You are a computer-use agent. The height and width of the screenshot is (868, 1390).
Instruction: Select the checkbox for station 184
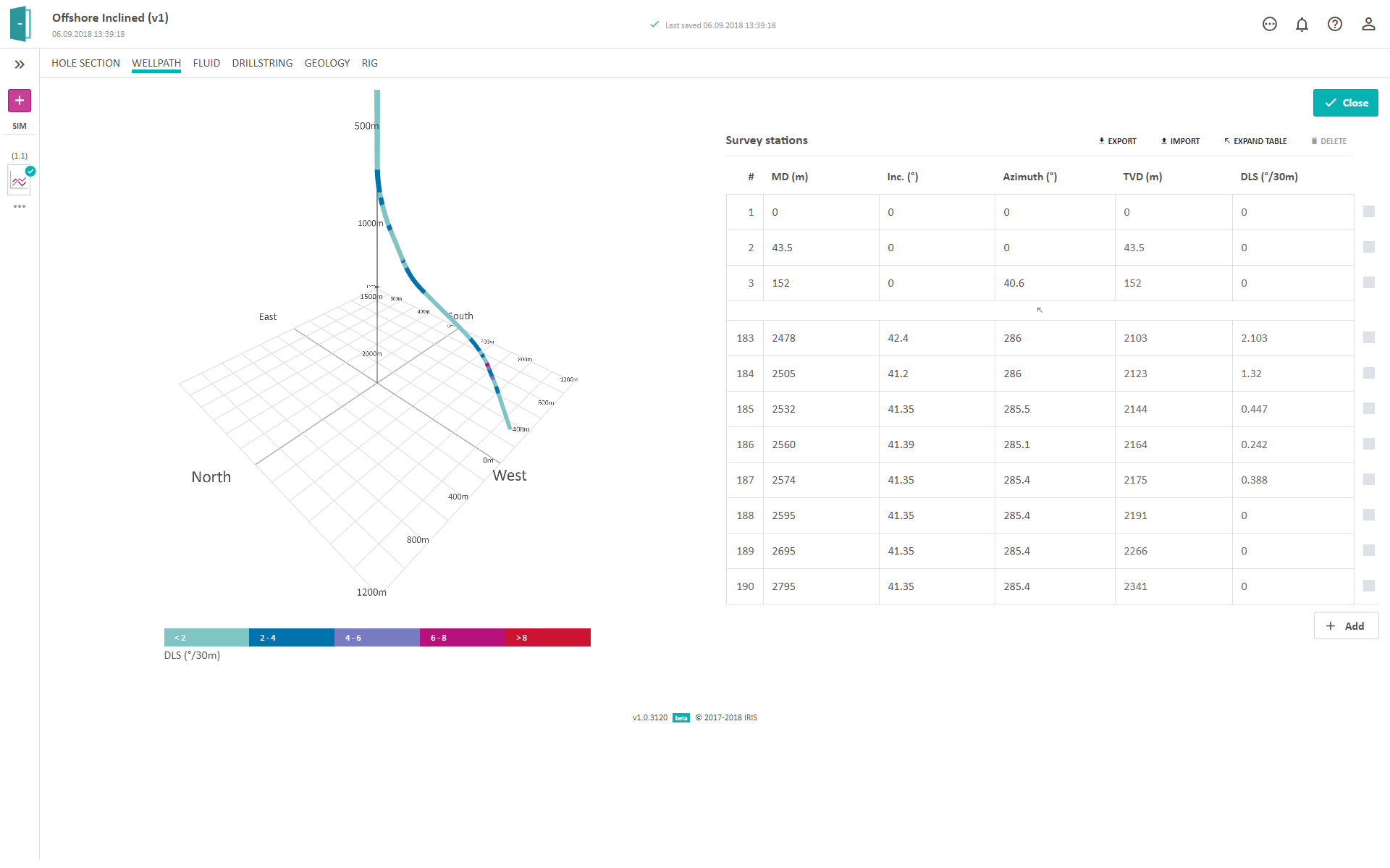[x=1369, y=374]
